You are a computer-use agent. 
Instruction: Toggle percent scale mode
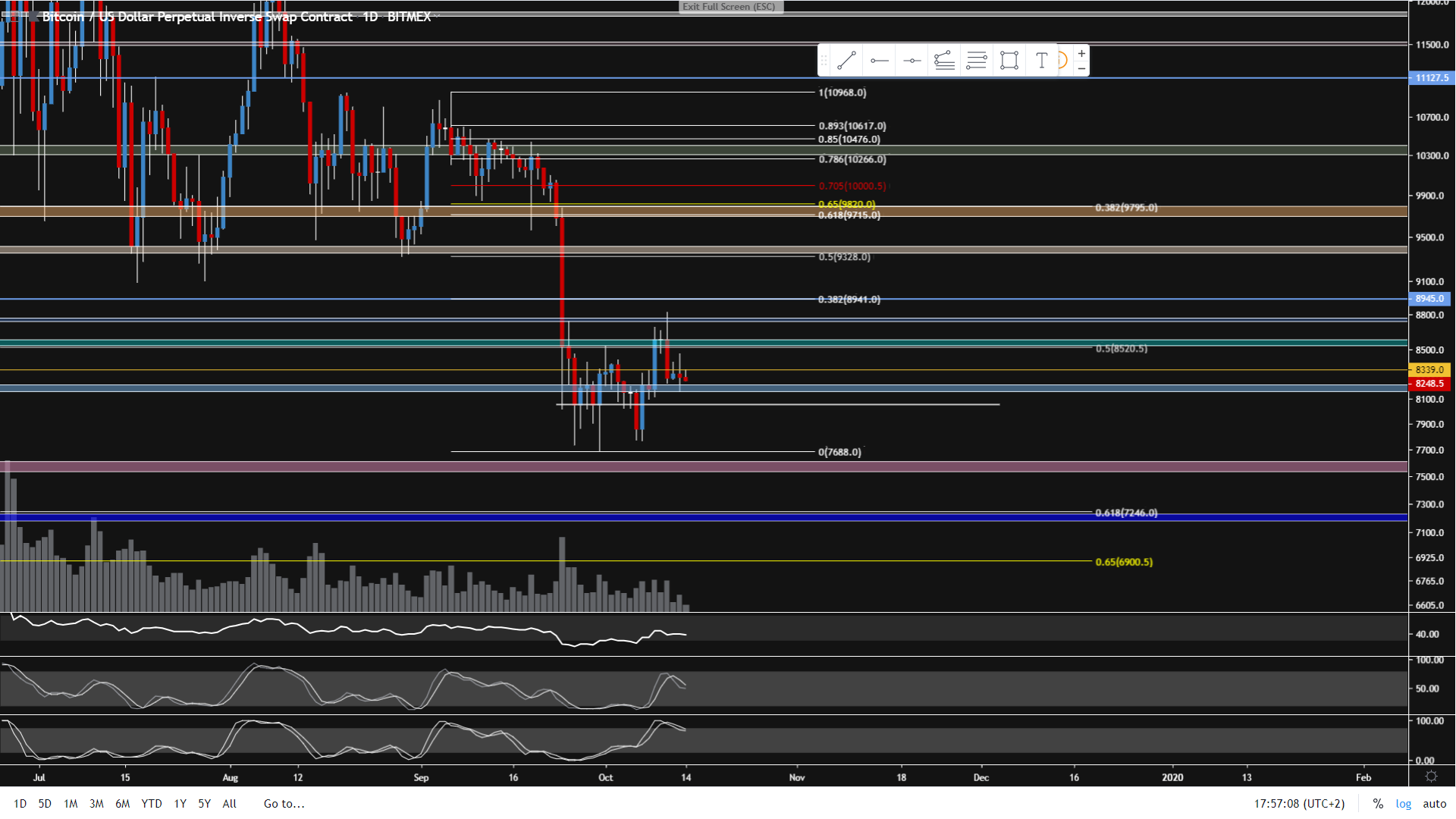click(x=1378, y=804)
